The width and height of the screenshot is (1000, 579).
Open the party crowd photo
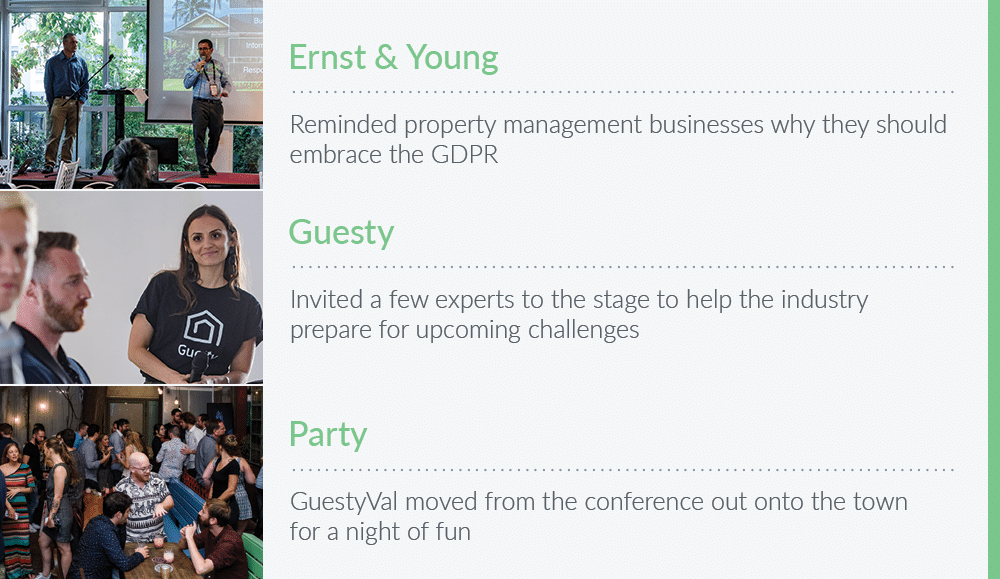[131, 482]
